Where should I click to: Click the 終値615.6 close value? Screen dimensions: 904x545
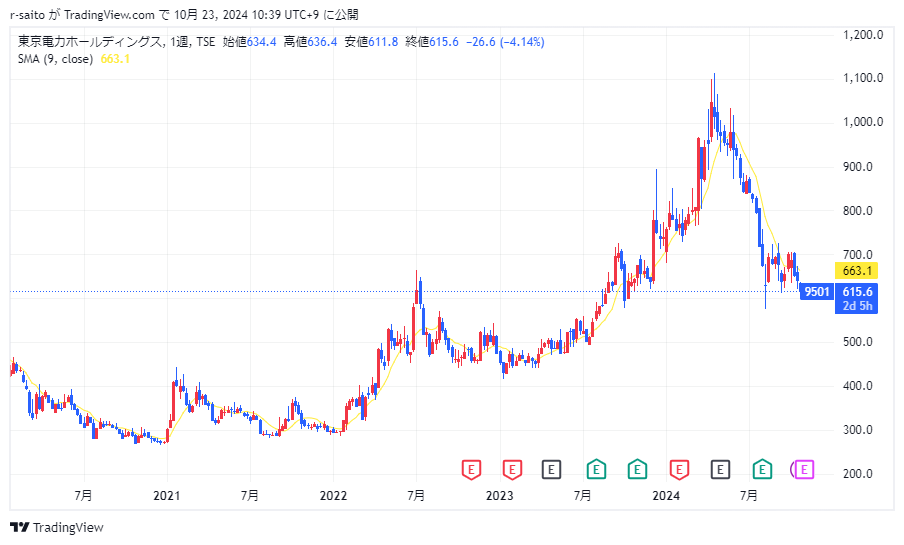tap(432, 42)
